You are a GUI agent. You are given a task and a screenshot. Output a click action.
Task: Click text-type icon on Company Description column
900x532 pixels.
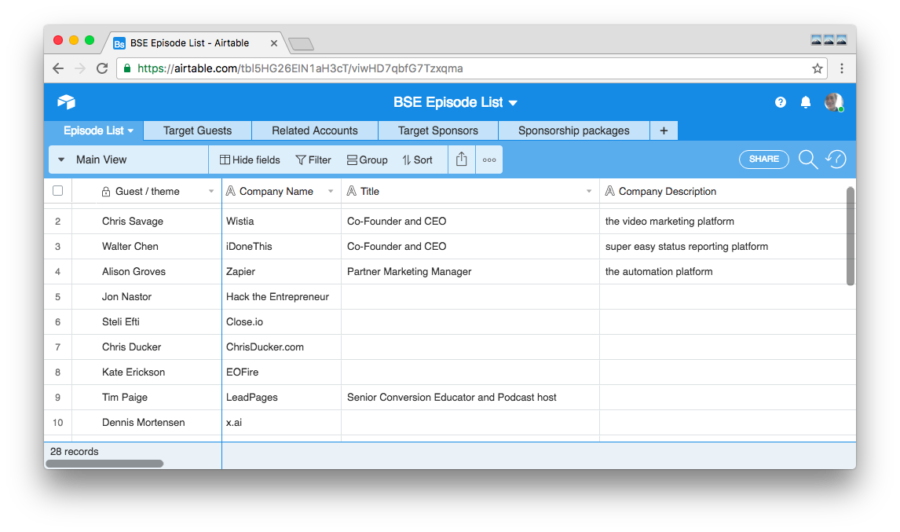coord(610,191)
